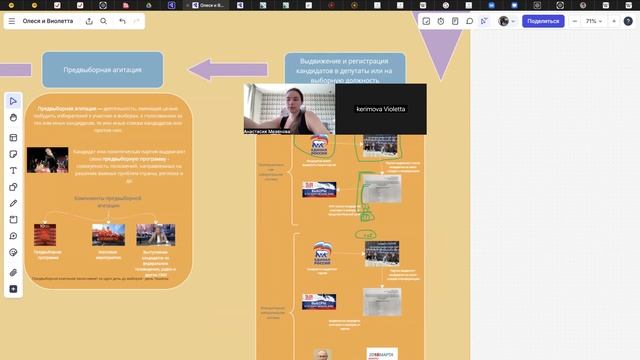This screenshot has width=640, height=360.
Task: Select the concert image in left panel
Action: [48, 160]
